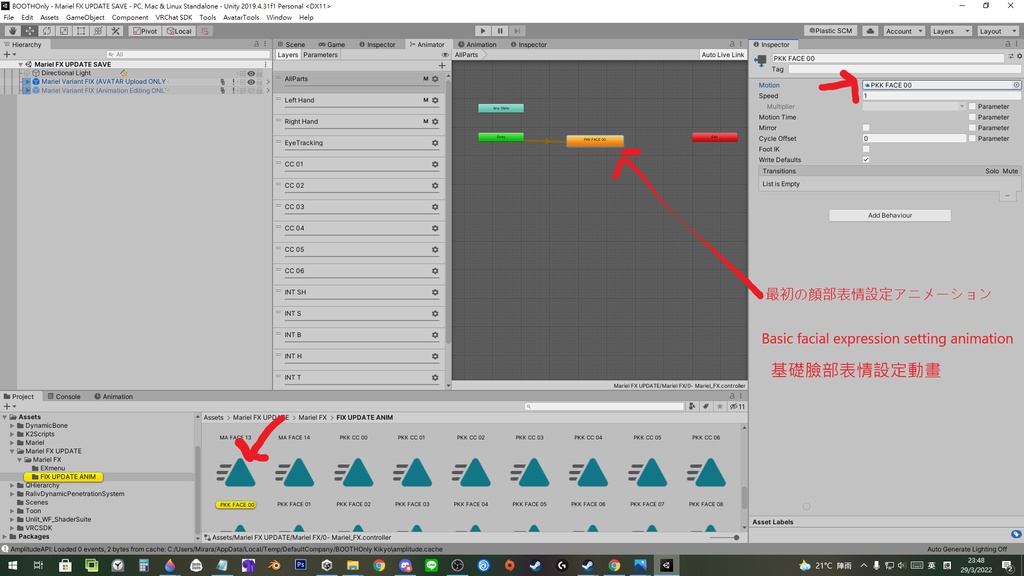Select the Rotate tool in toolbar
Viewport: 1024px width, 576px height.
[46, 31]
